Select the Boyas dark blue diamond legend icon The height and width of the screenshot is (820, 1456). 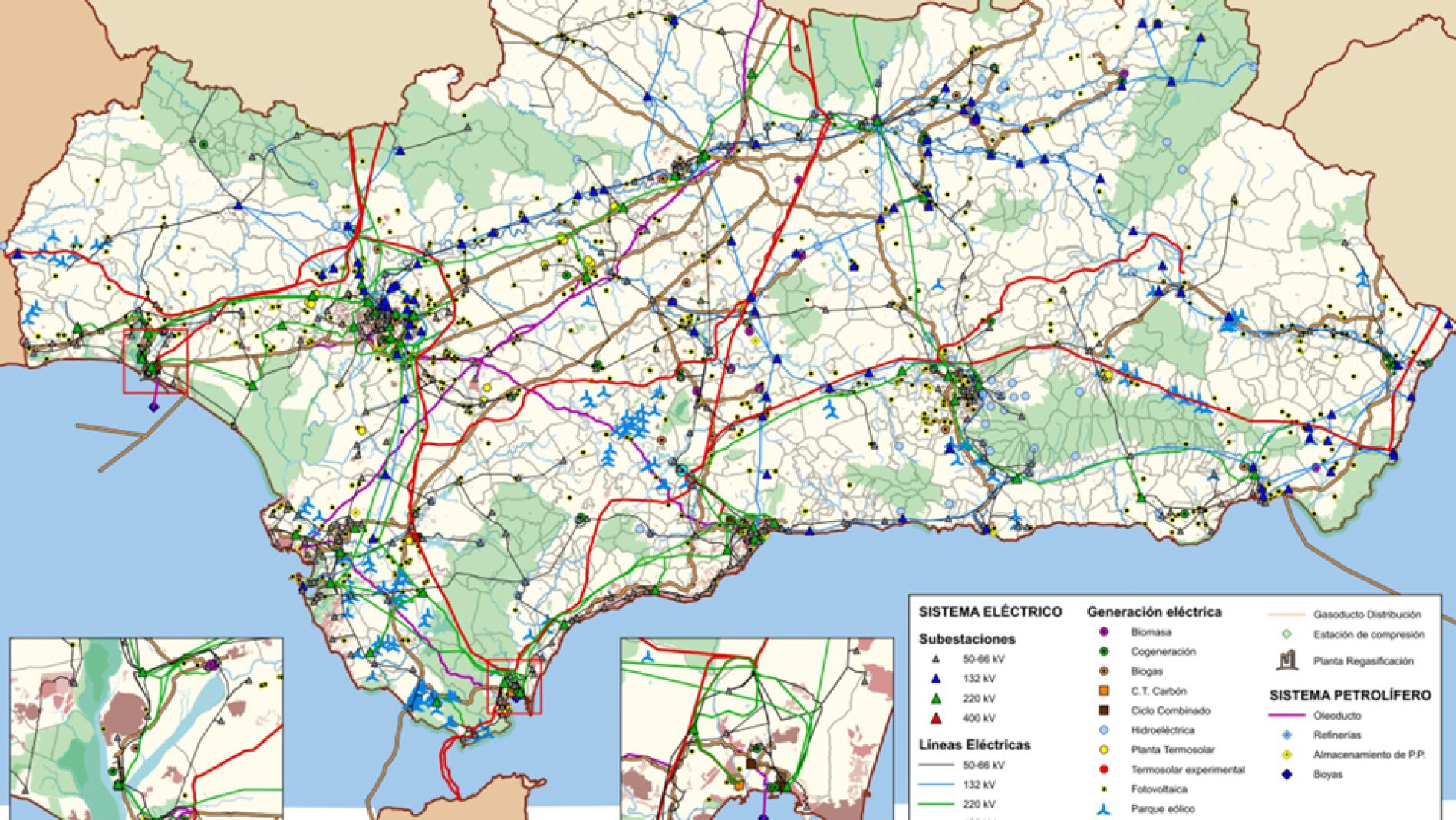pos(1286,775)
